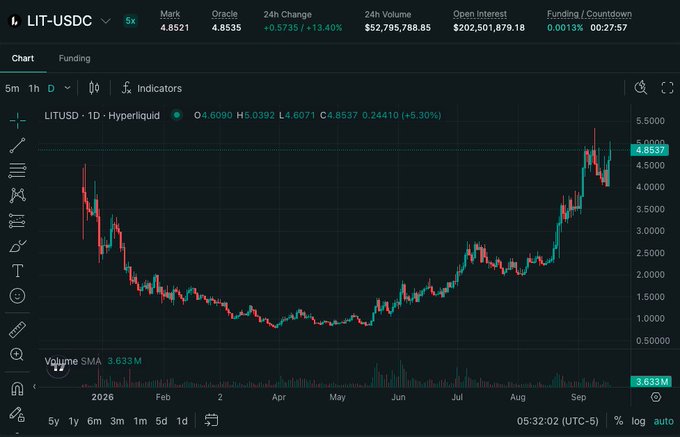Set chart range to 5d
Image resolution: width=680 pixels, height=437 pixels.
[161, 421]
